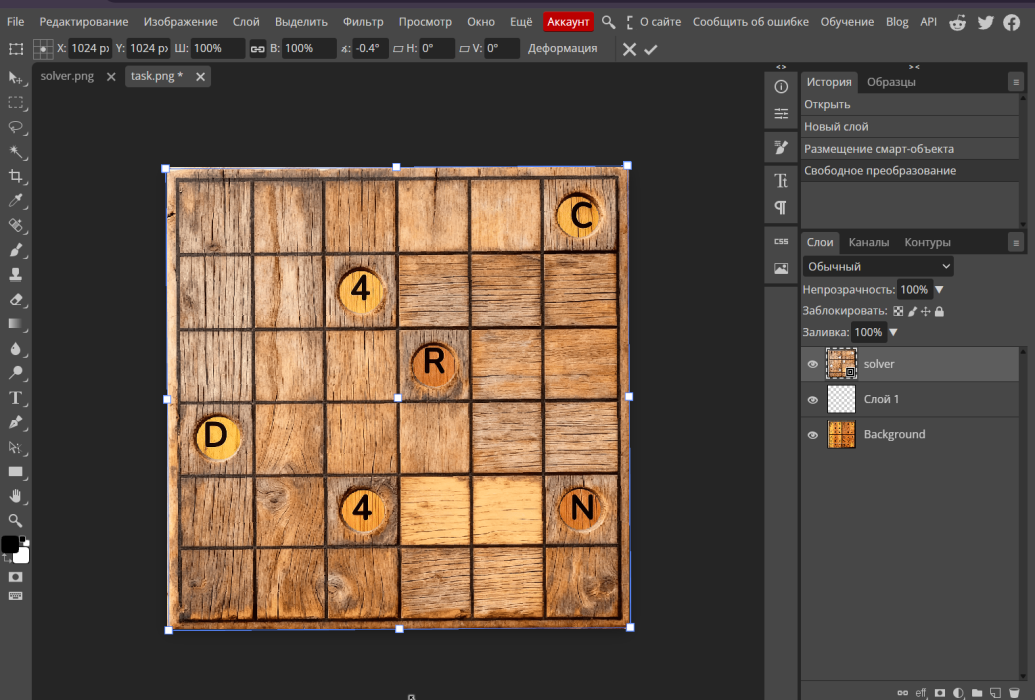Hide the Background layer
This screenshot has height=700, width=1035.
[x=813, y=435]
